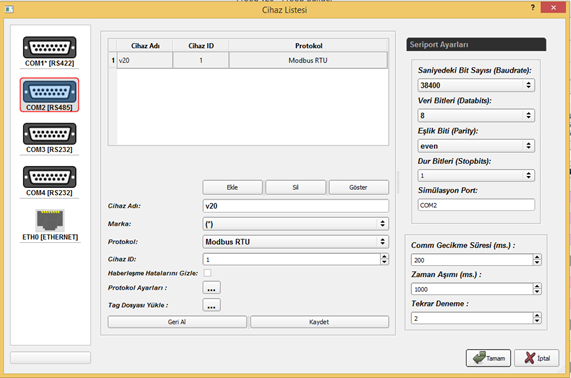The image size is (571, 378).
Task: Click the Sil button
Action: pos(295,188)
